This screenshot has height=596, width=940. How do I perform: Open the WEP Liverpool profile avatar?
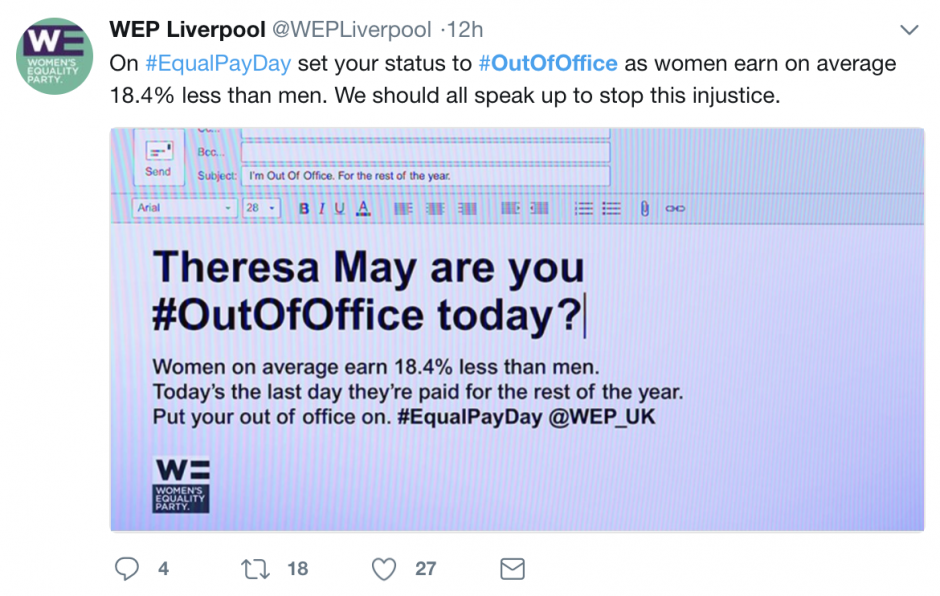(x=55, y=56)
